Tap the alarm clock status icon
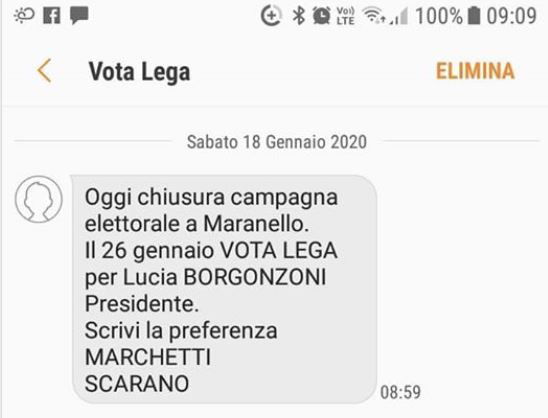 tap(322, 16)
